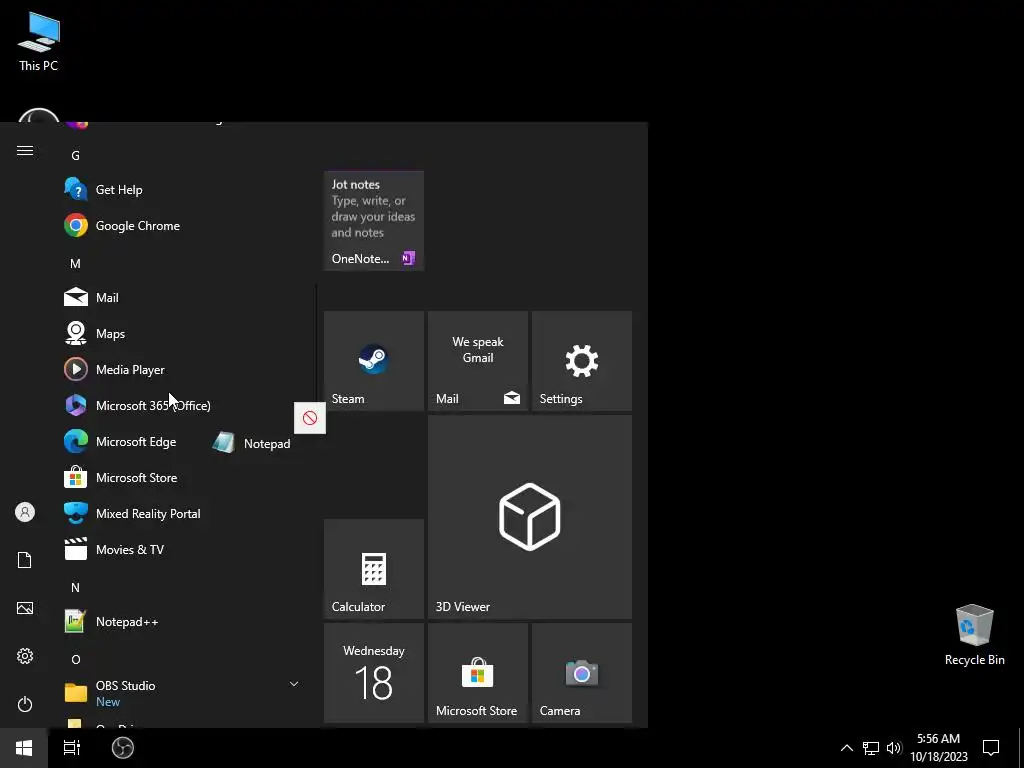Click the letter O section header
The height and width of the screenshot is (768, 1024).
tap(75, 659)
